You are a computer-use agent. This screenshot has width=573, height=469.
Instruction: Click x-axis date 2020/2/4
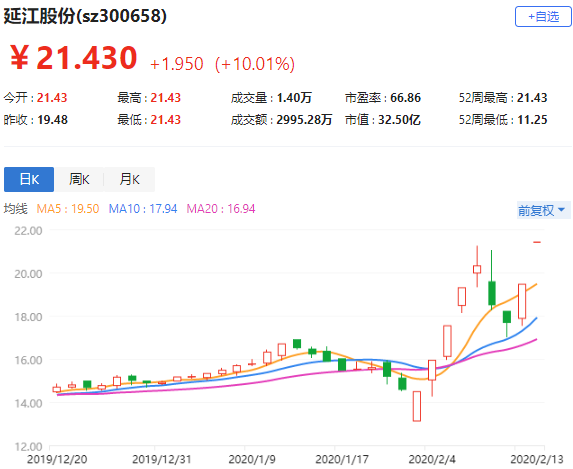click(x=432, y=459)
